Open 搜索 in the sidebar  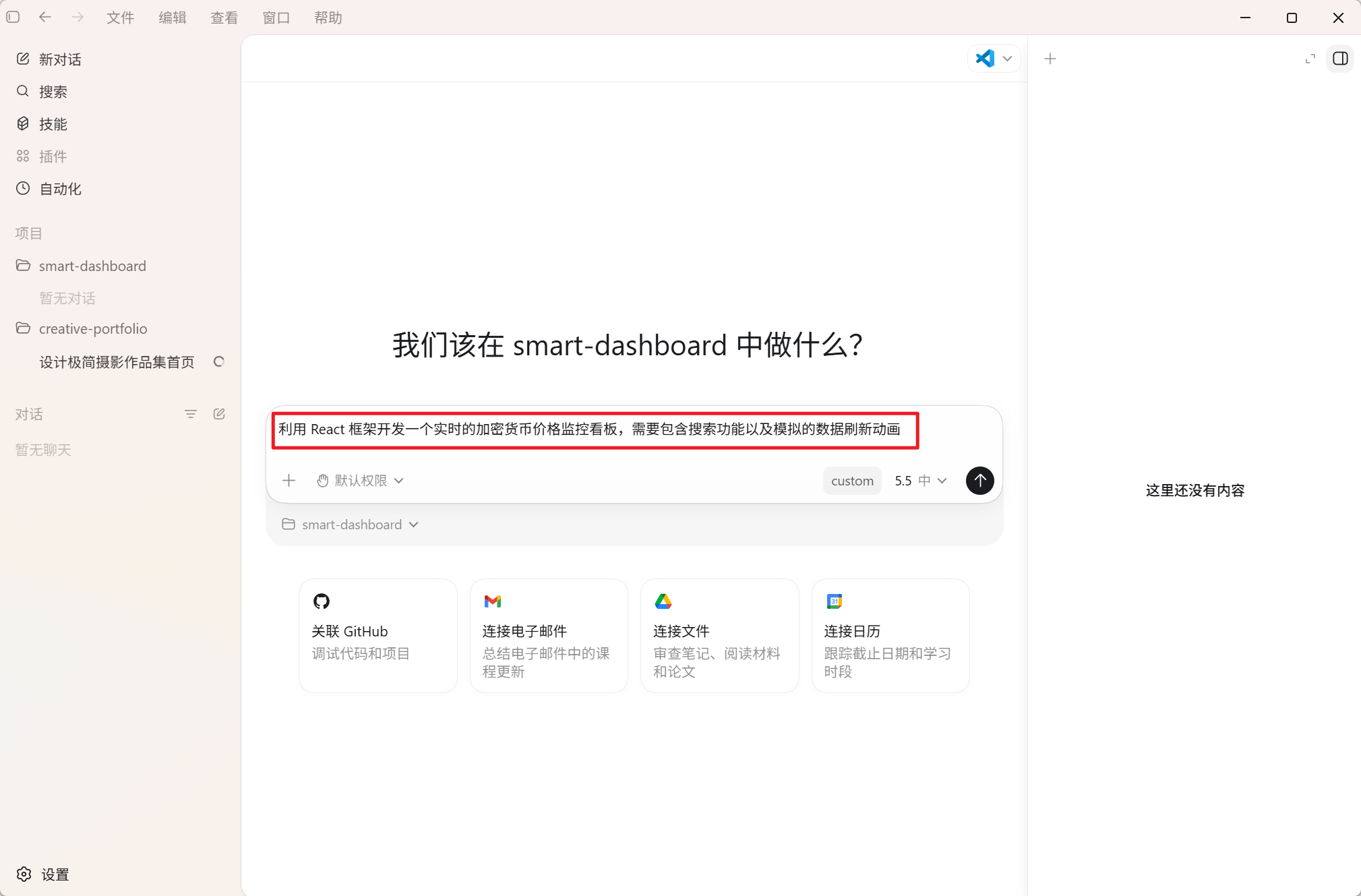point(120,92)
